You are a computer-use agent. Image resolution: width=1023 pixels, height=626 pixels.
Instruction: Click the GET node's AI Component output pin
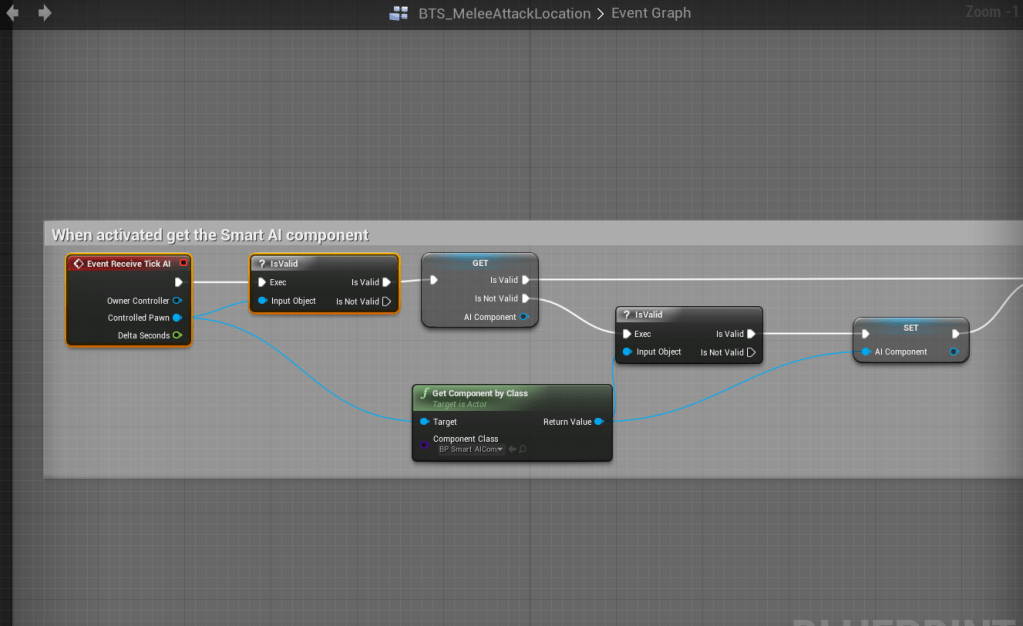[525, 317]
